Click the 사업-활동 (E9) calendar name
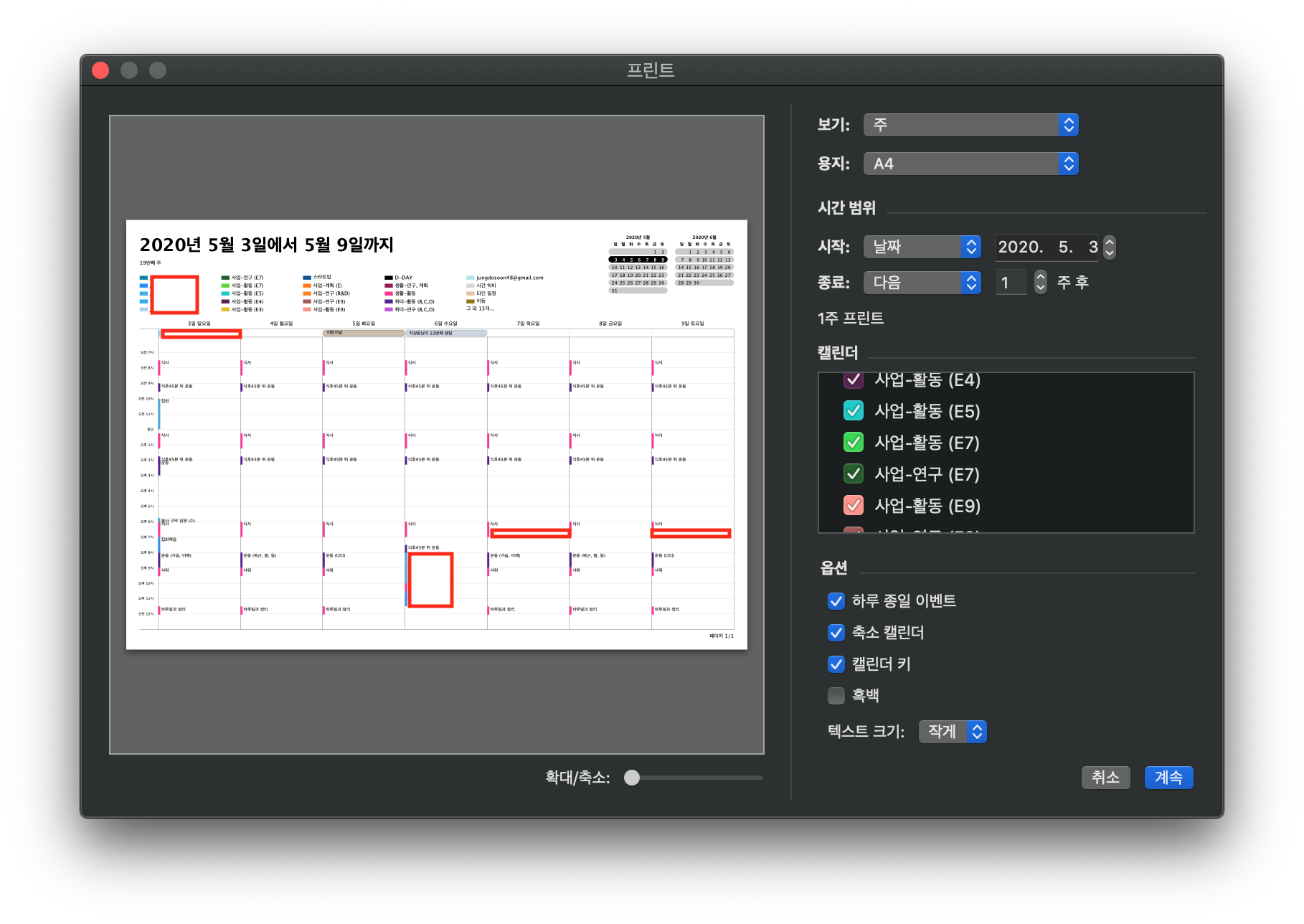 coord(927,506)
